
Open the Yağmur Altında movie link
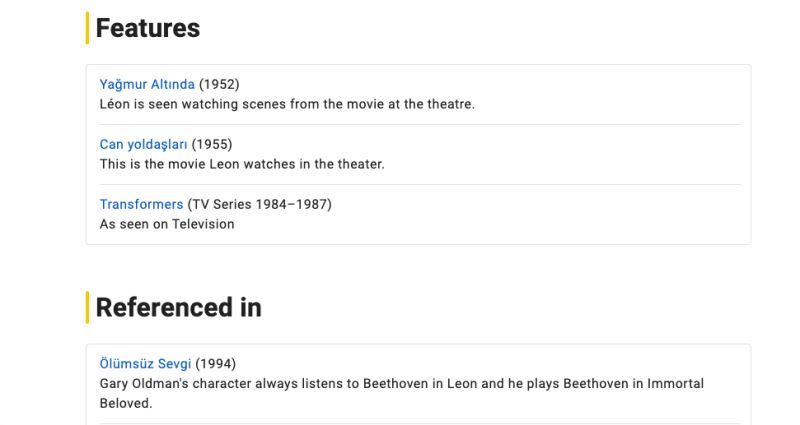coord(147,84)
